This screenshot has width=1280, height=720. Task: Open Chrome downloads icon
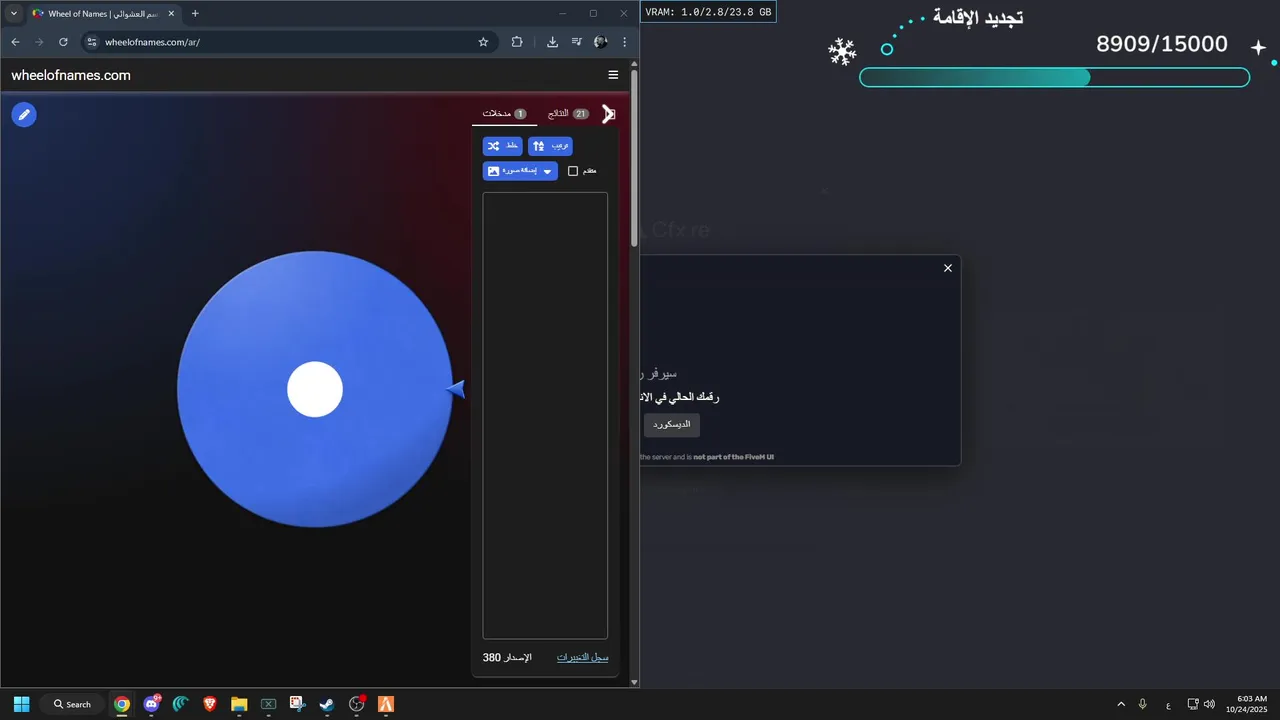[x=552, y=42]
